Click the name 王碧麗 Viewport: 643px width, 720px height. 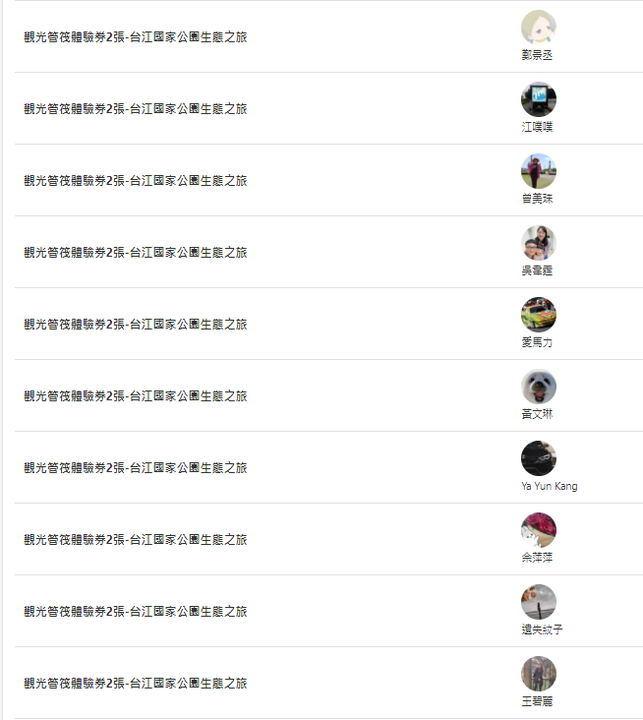click(537, 701)
